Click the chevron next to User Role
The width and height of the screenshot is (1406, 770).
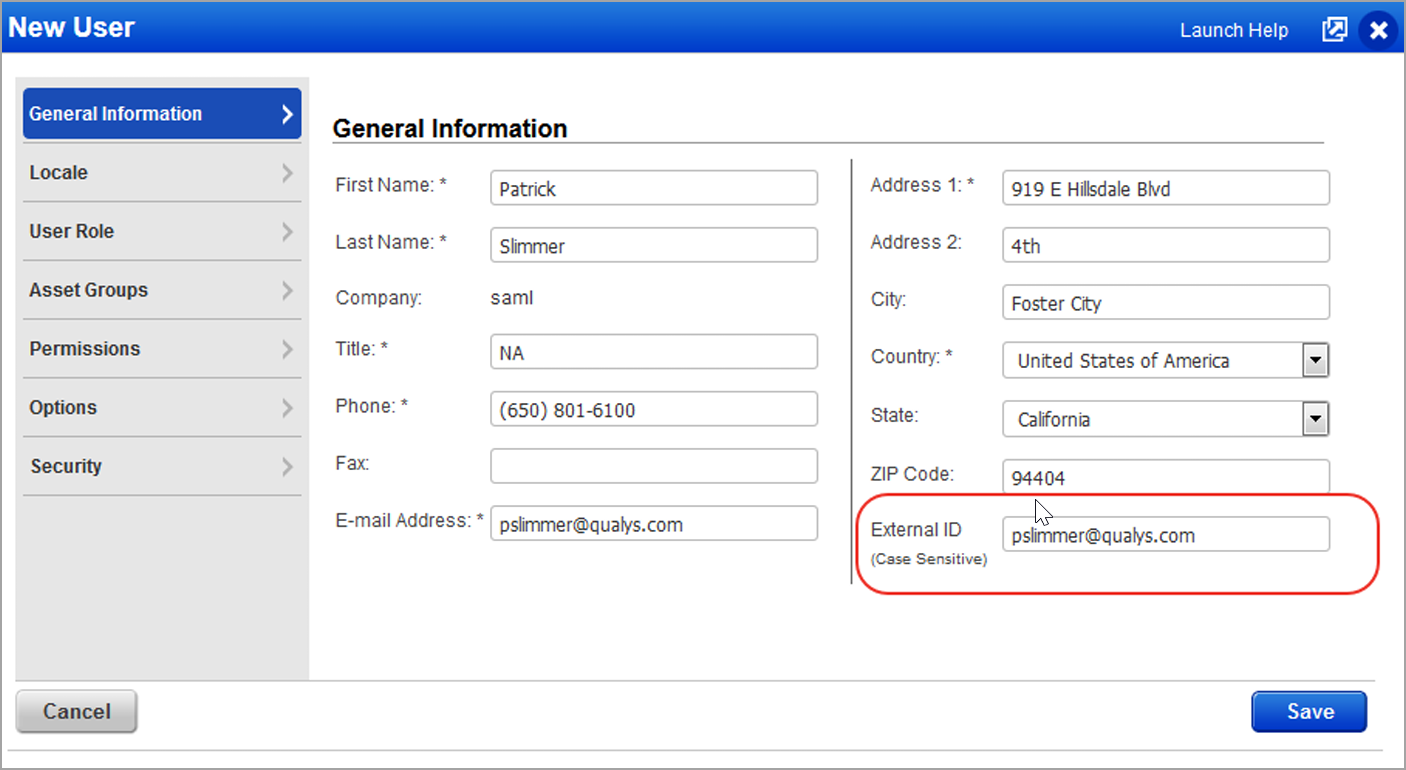coord(288,231)
